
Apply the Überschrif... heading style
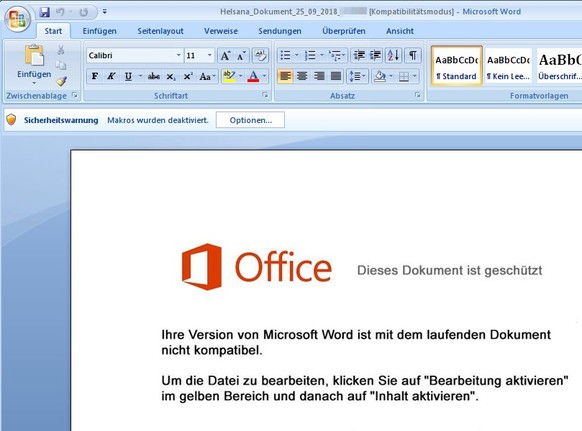pos(560,66)
